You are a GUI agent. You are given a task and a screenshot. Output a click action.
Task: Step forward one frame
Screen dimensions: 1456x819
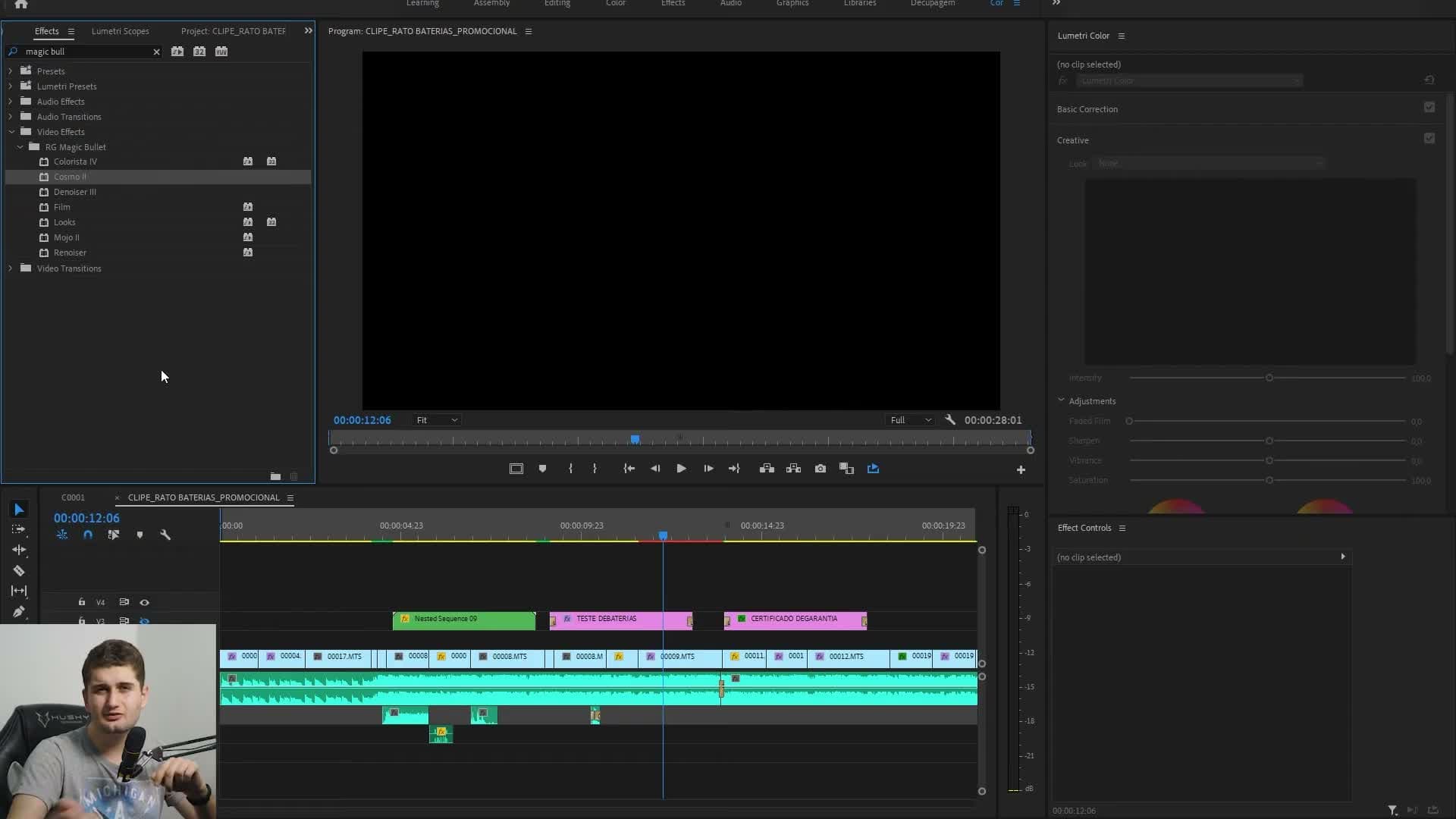point(708,469)
